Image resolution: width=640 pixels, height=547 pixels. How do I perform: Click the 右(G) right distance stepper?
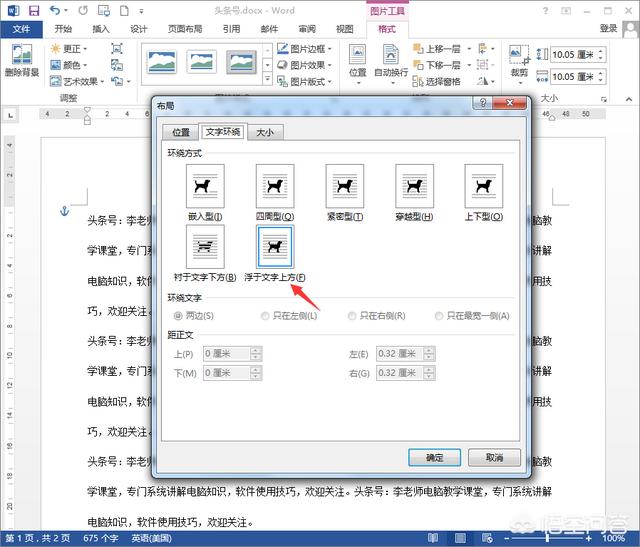click(429, 373)
